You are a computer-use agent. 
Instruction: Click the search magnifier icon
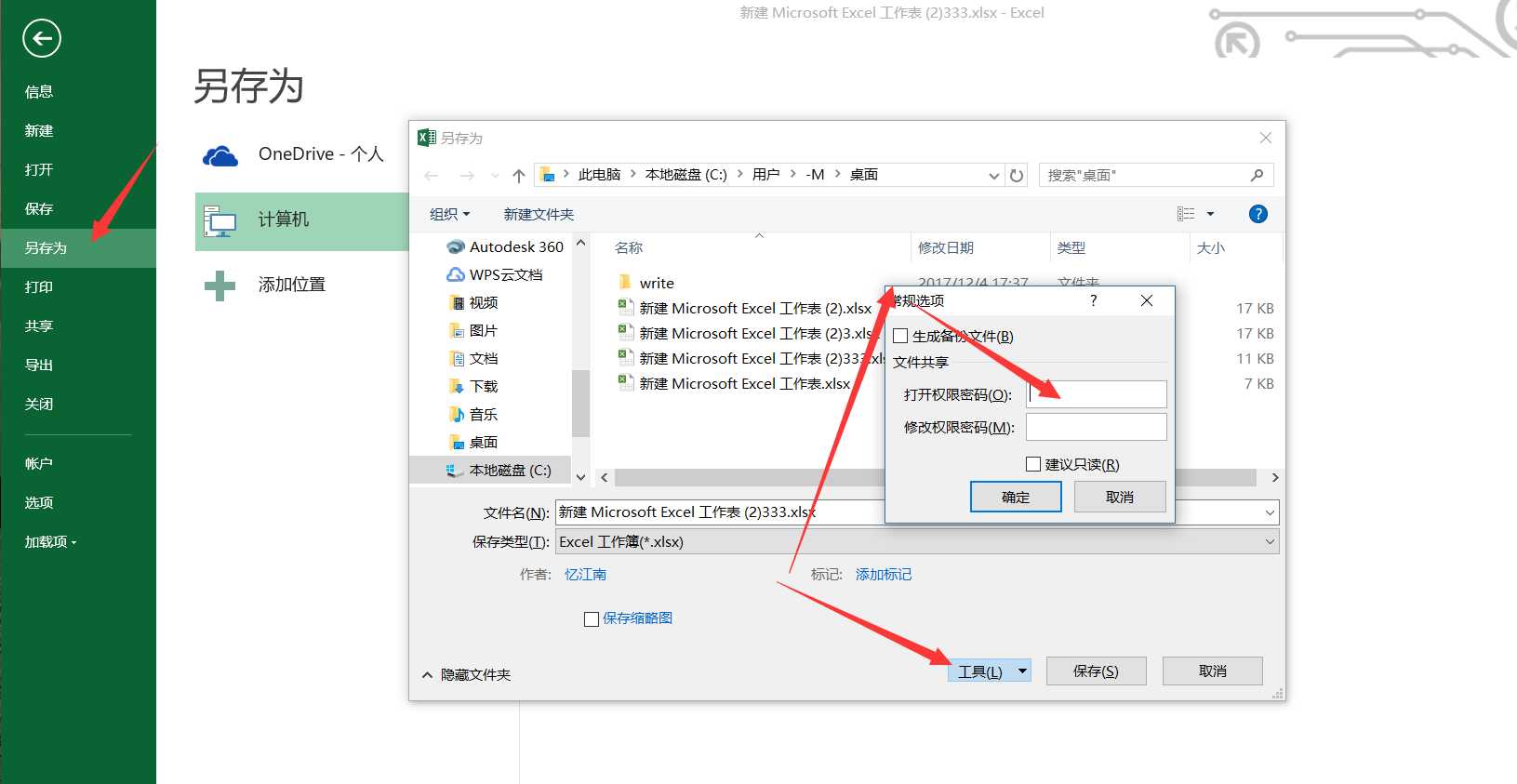coord(1257,175)
